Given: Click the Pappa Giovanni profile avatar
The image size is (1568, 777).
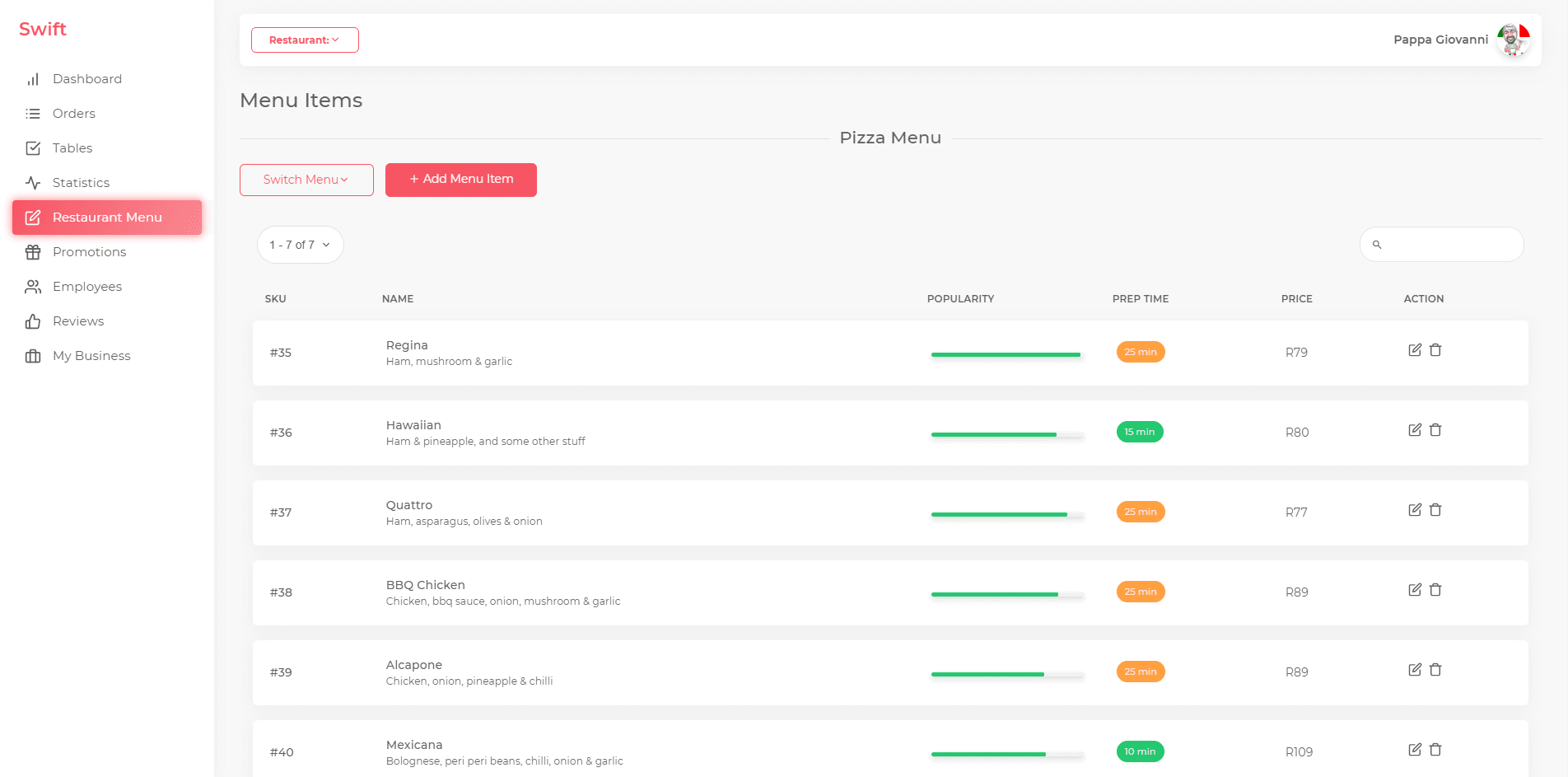Looking at the screenshot, I should tap(1513, 40).
